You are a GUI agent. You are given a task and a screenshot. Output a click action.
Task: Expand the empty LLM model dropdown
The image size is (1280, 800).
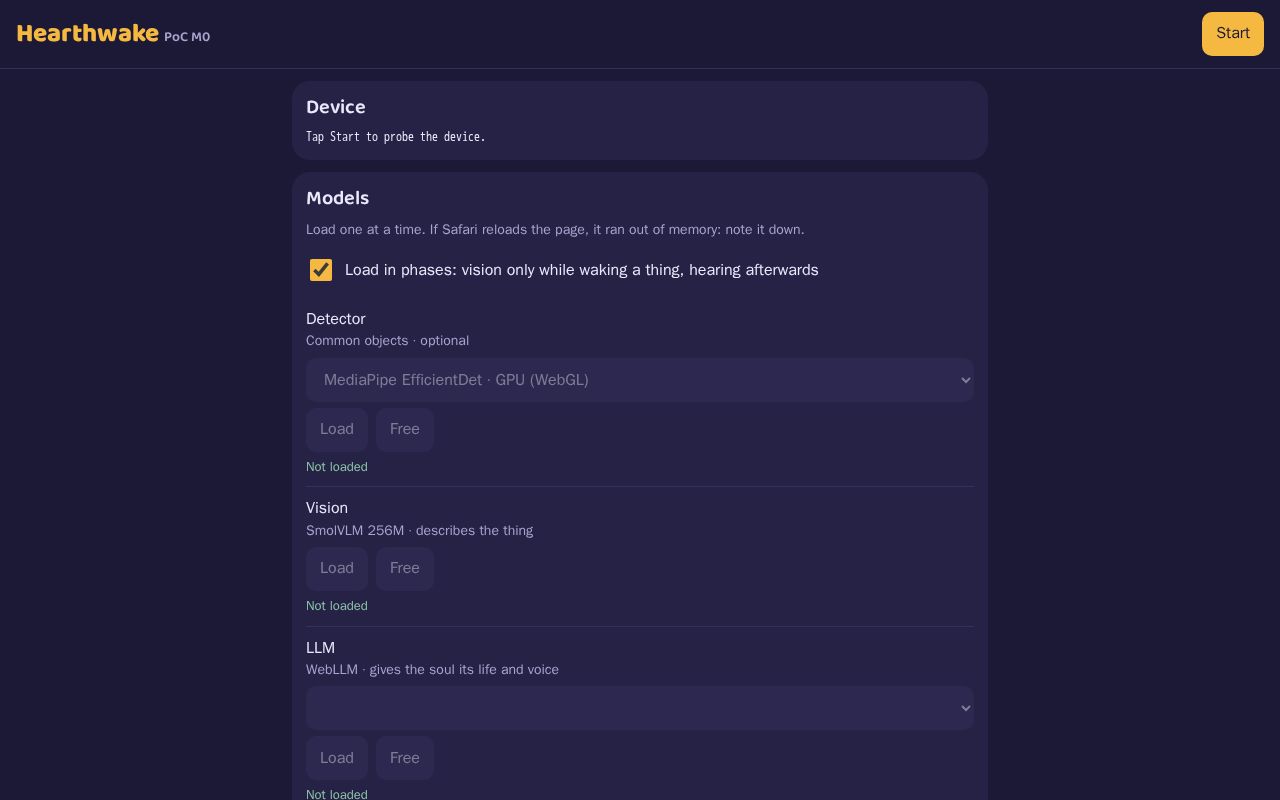(x=640, y=708)
